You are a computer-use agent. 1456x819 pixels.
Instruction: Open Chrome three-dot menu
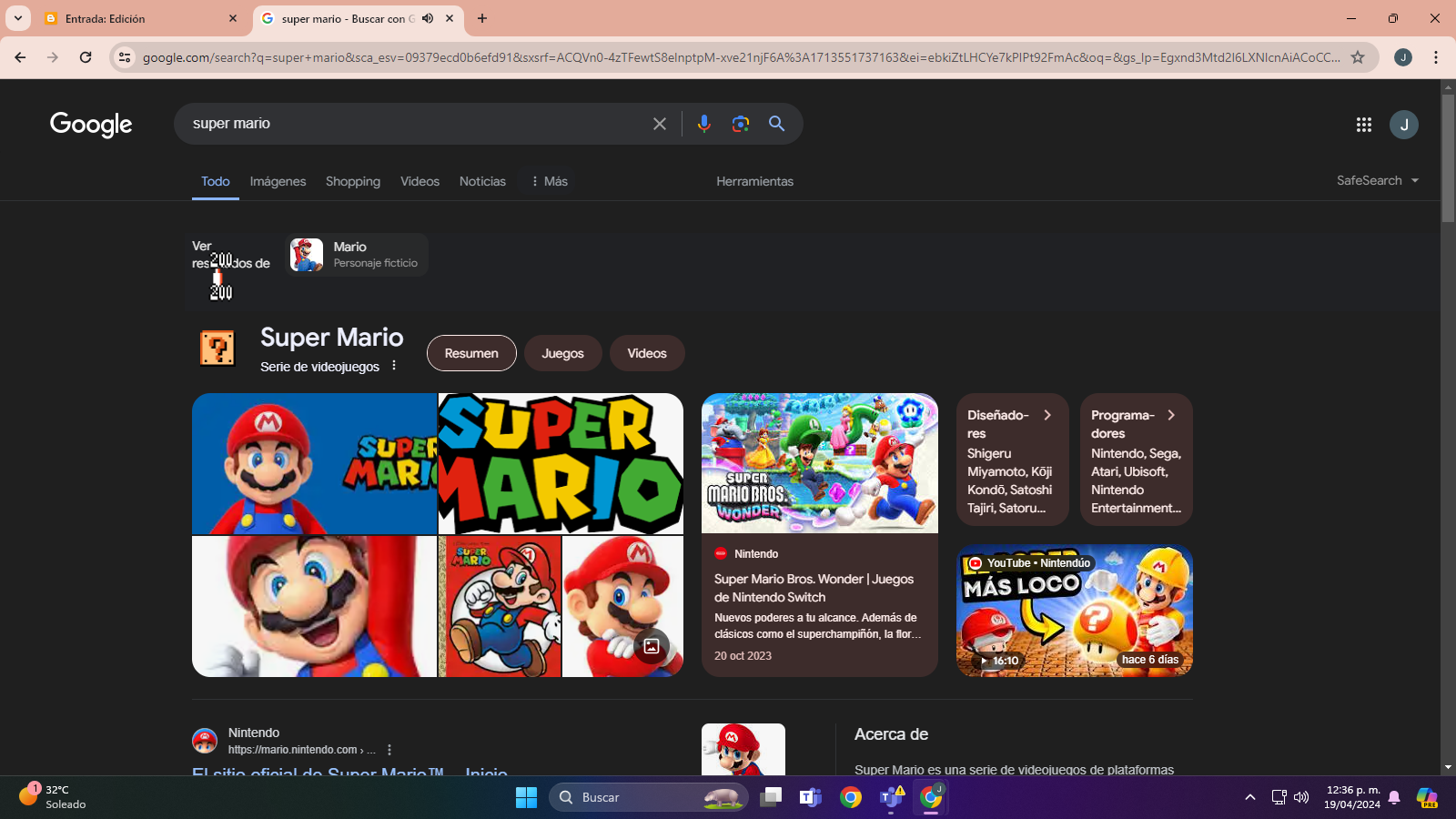(1436, 57)
